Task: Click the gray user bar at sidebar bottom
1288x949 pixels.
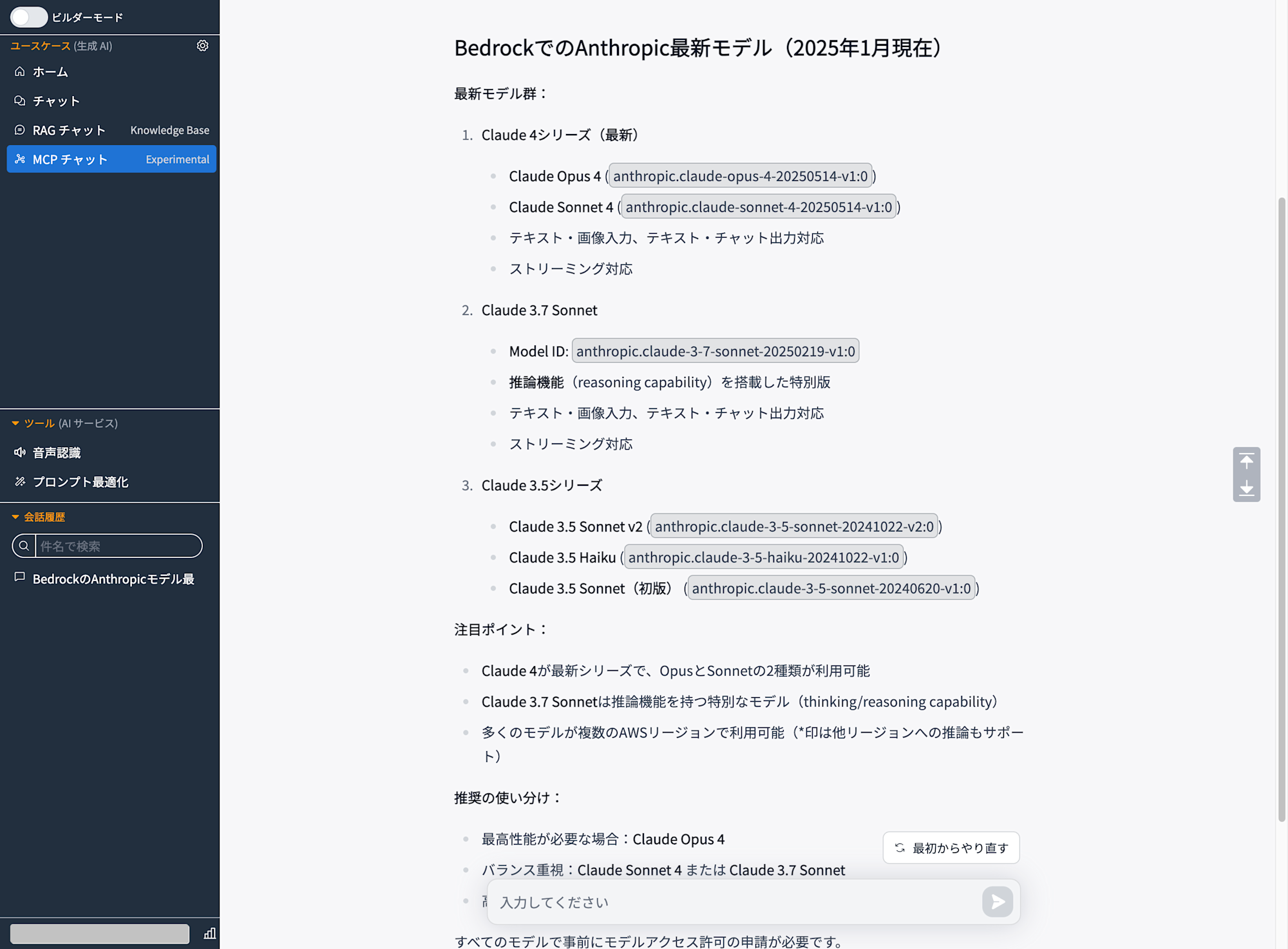Action: point(100,934)
